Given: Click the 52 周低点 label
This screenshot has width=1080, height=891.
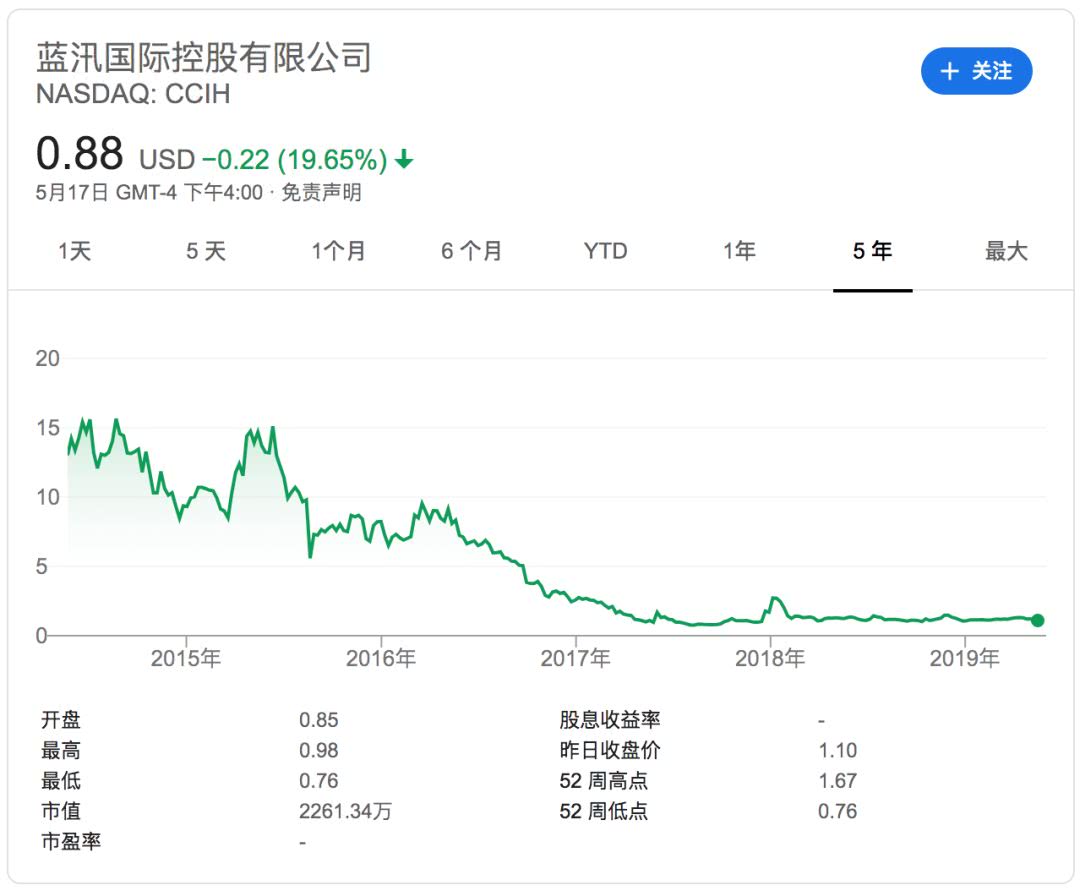Looking at the screenshot, I should tap(604, 811).
